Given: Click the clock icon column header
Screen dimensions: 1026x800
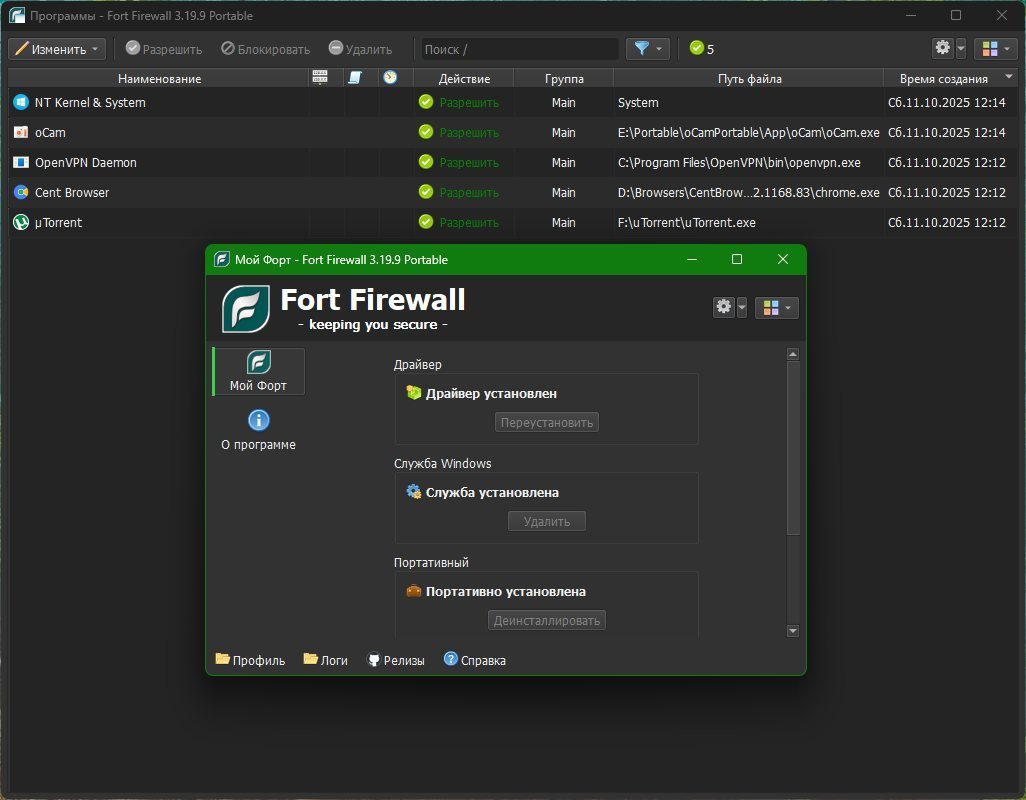Looking at the screenshot, I should point(390,78).
